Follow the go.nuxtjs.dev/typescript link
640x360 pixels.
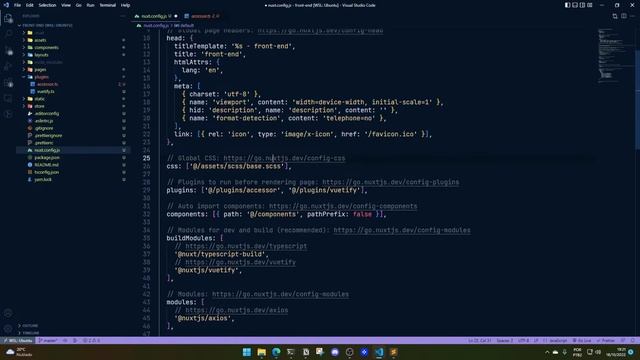(246, 246)
